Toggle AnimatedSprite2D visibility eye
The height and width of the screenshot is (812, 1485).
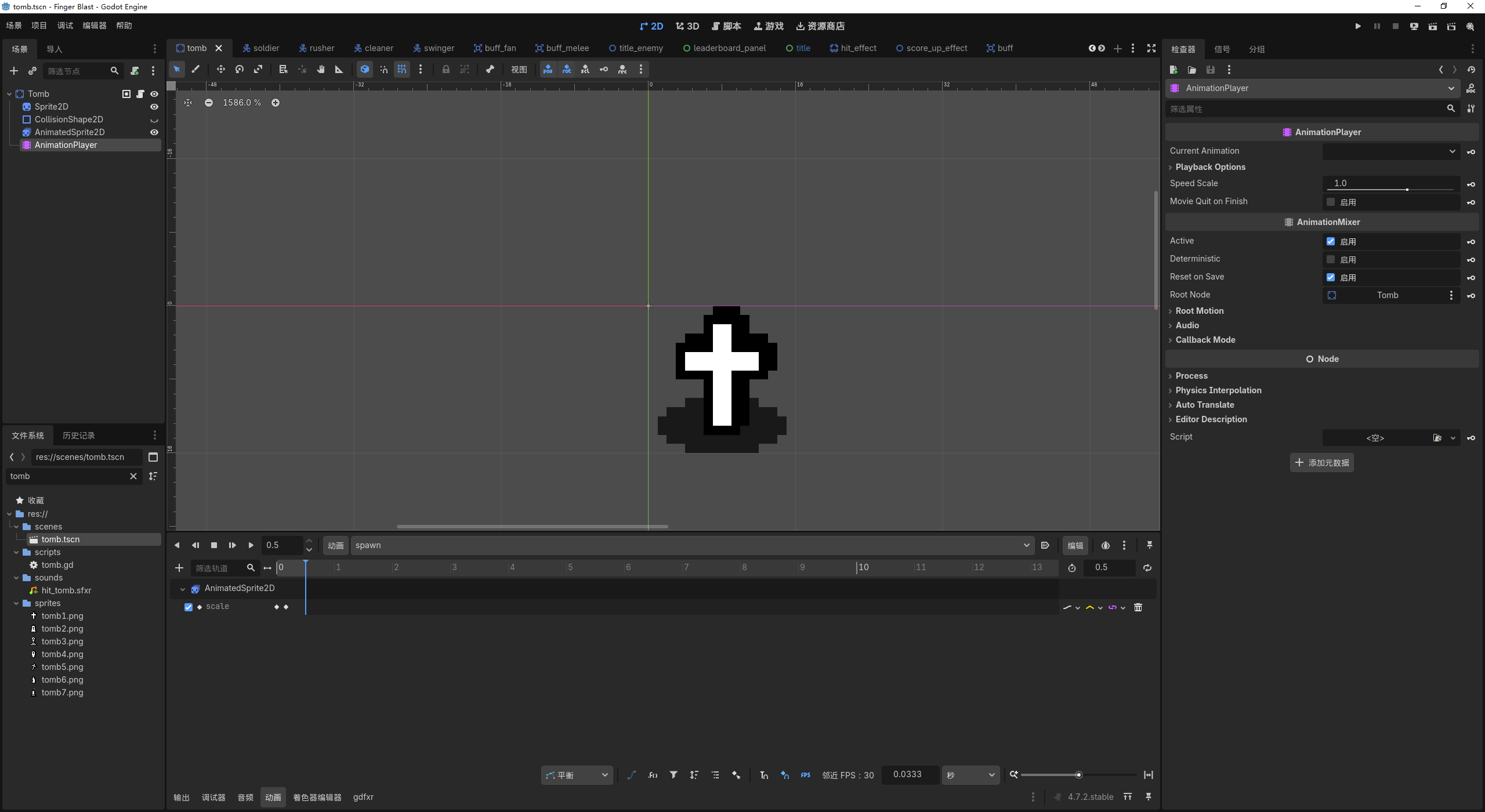tap(154, 132)
